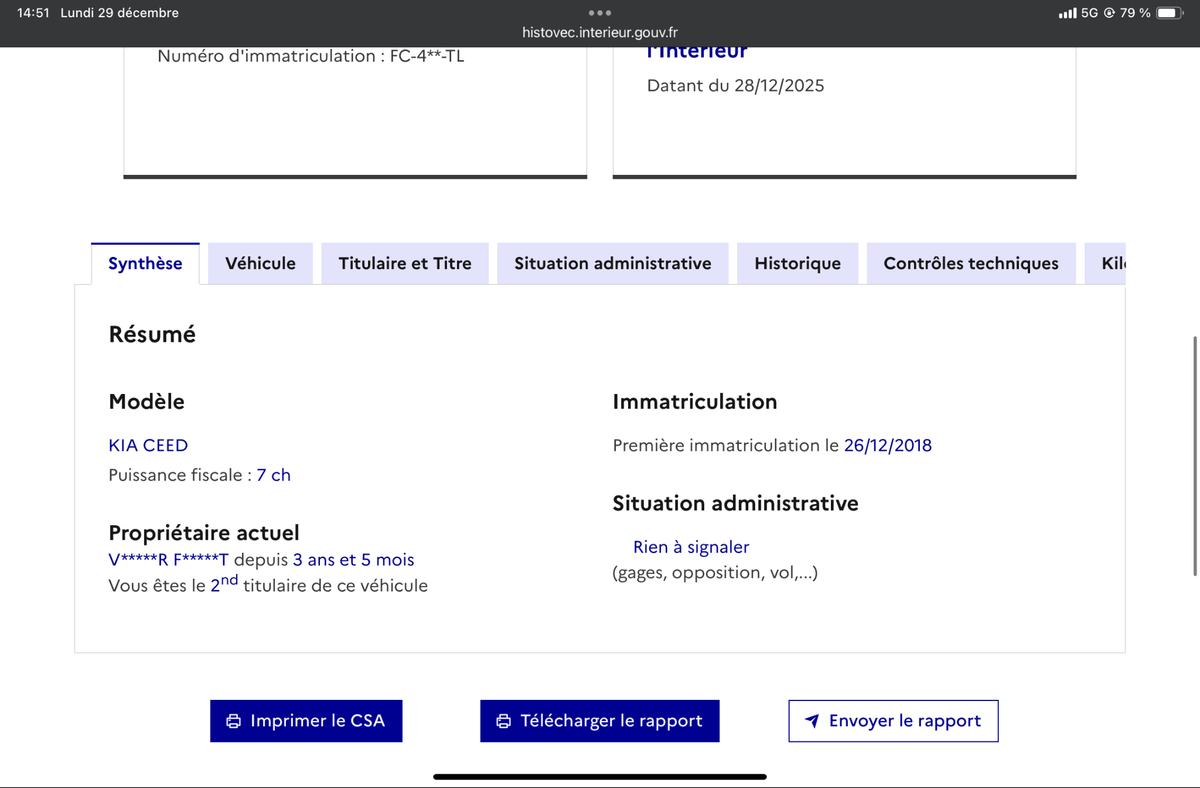
Task: Tap the Lundi 29 décembre date
Action: click(x=120, y=13)
